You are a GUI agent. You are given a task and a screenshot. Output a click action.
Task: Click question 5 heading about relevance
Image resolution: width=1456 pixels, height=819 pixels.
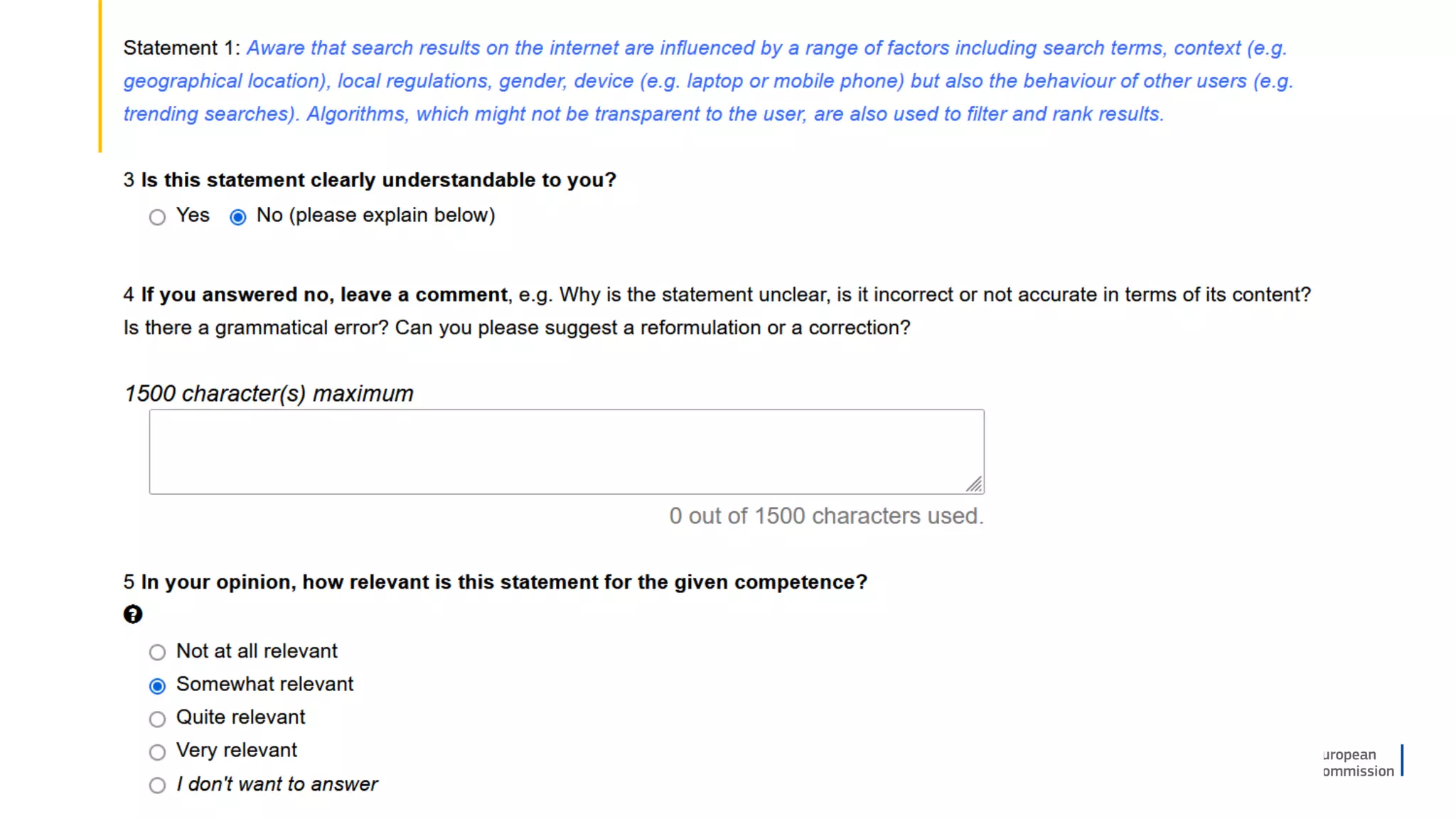(x=496, y=582)
